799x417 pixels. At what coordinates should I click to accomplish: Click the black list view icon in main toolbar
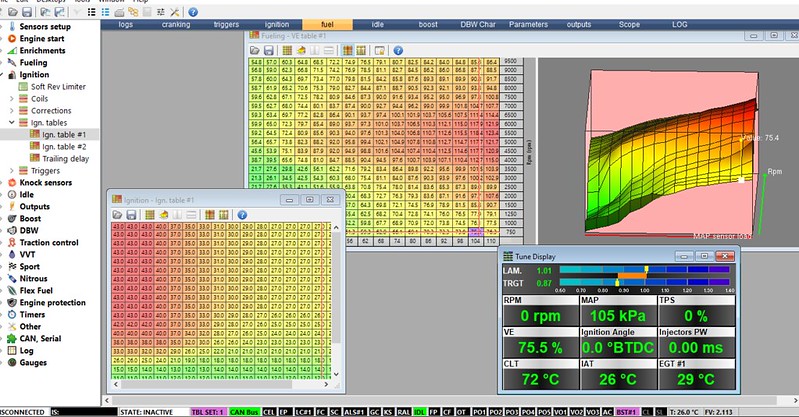[92, 12]
